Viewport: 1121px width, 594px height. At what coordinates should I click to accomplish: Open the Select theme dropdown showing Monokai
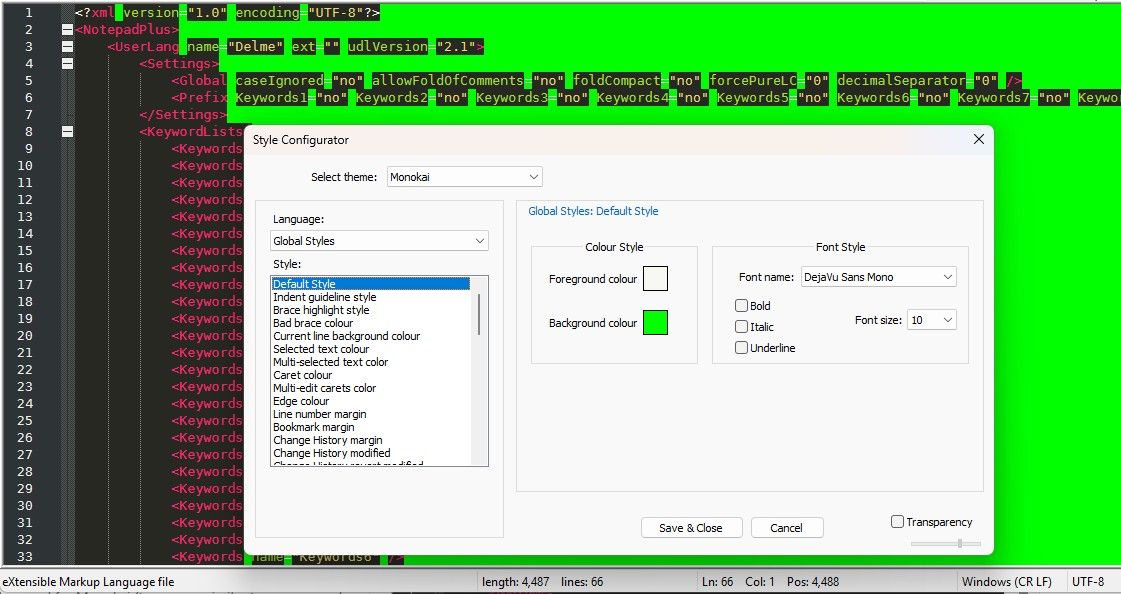465,177
